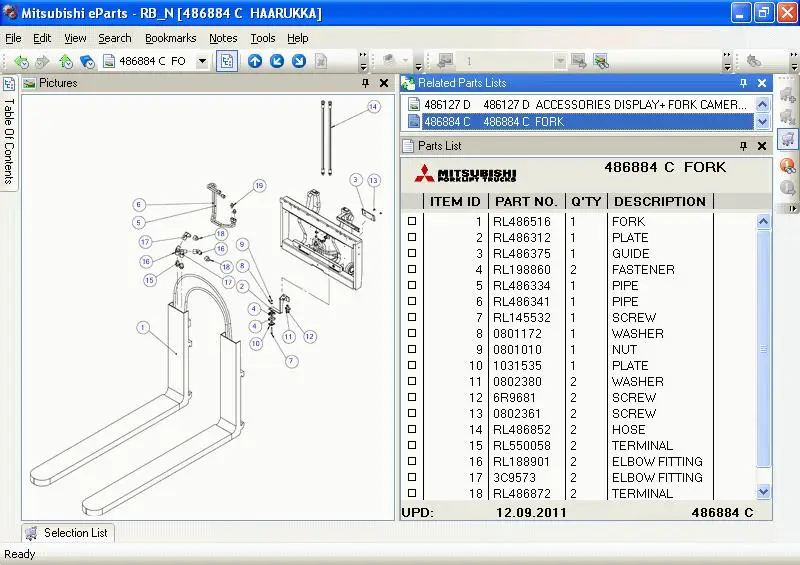Toggle the table of contents toolbar button
This screenshot has width=800, height=565.
click(x=227, y=62)
